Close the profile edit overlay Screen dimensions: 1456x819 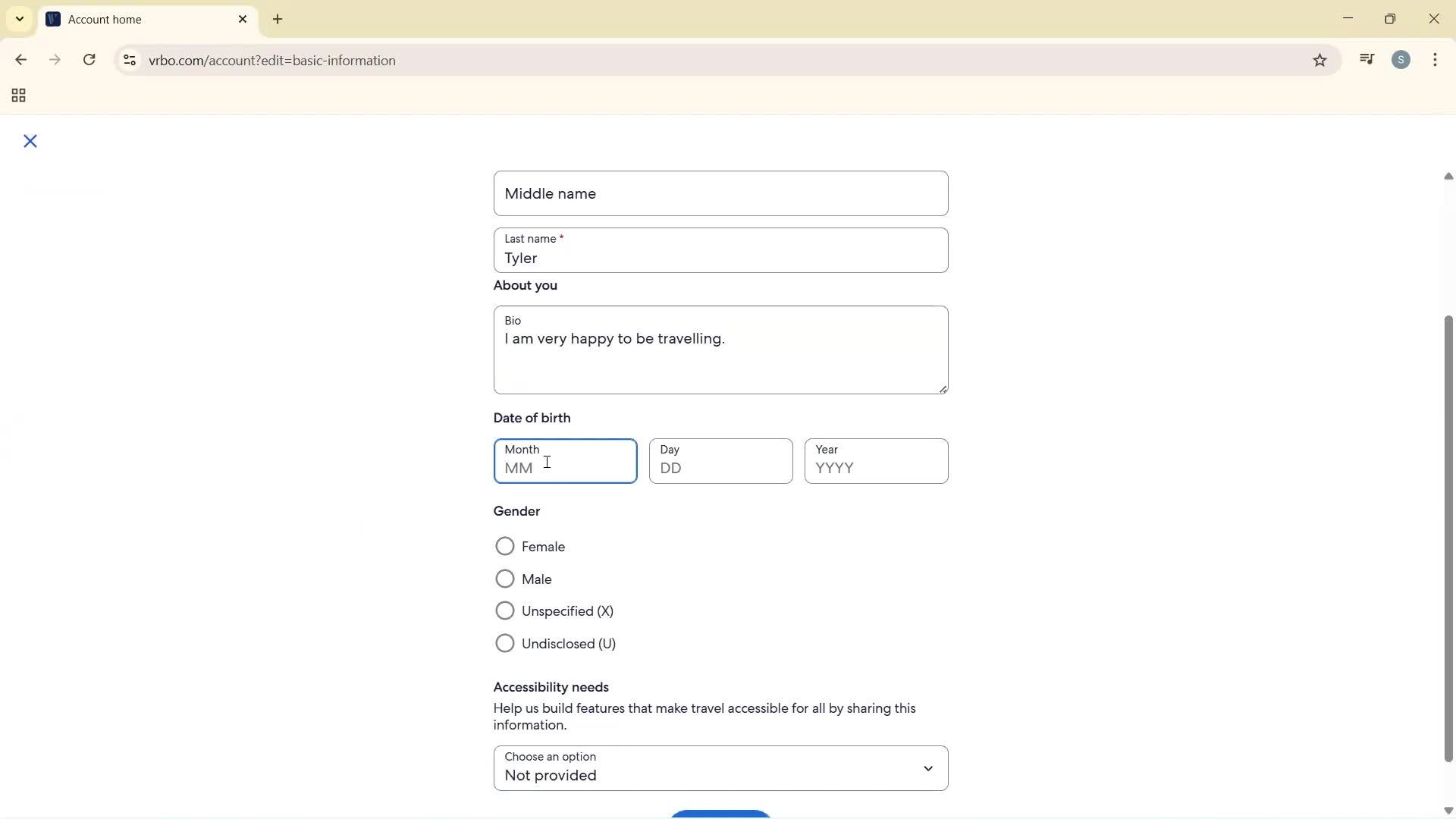coord(30,141)
